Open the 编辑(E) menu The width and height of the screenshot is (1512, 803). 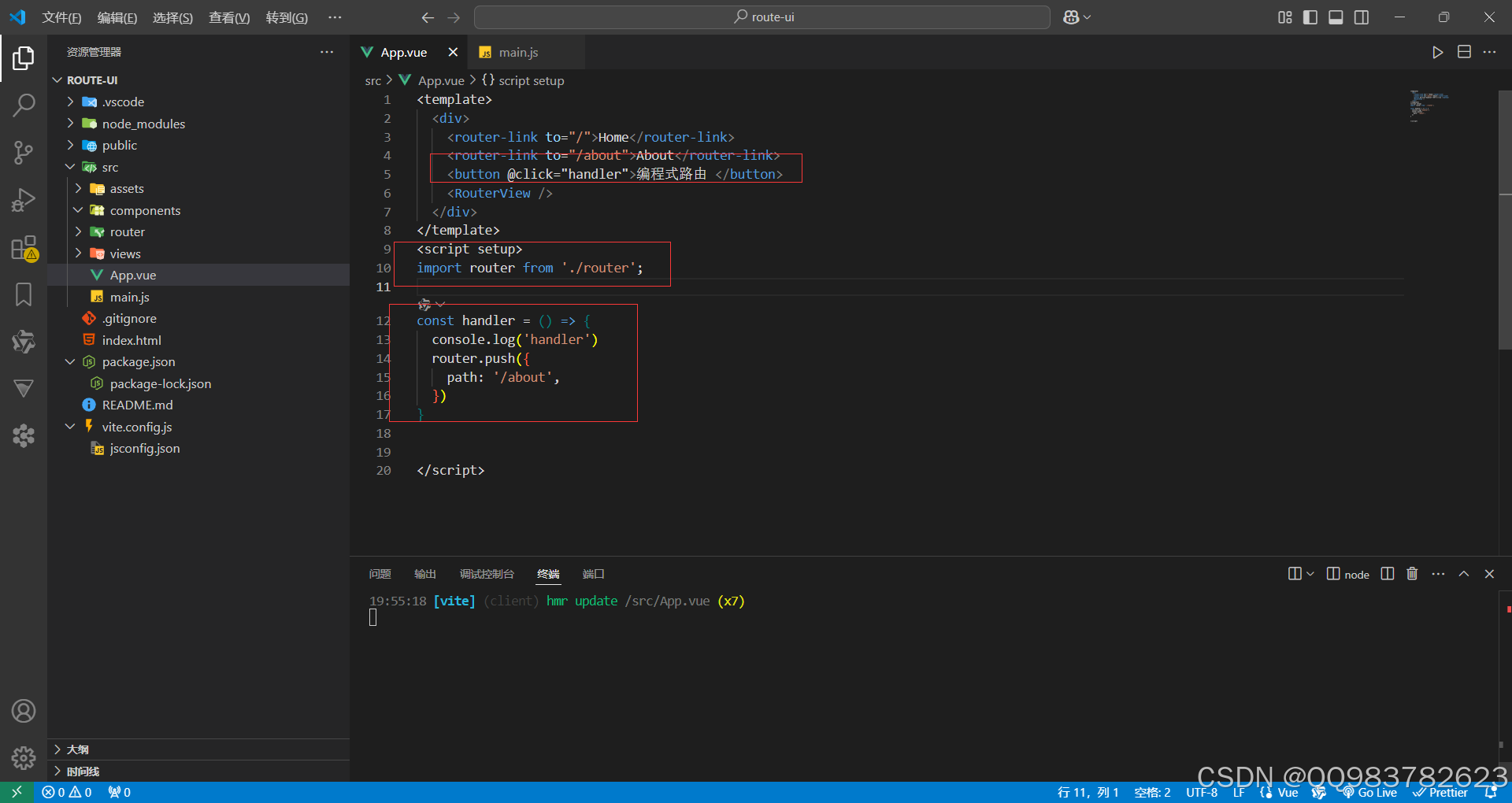tap(117, 17)
